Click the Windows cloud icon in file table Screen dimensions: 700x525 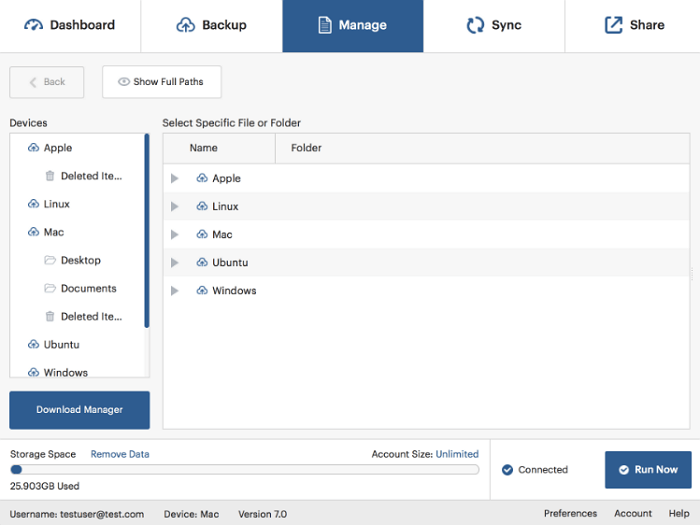point(202,291)
